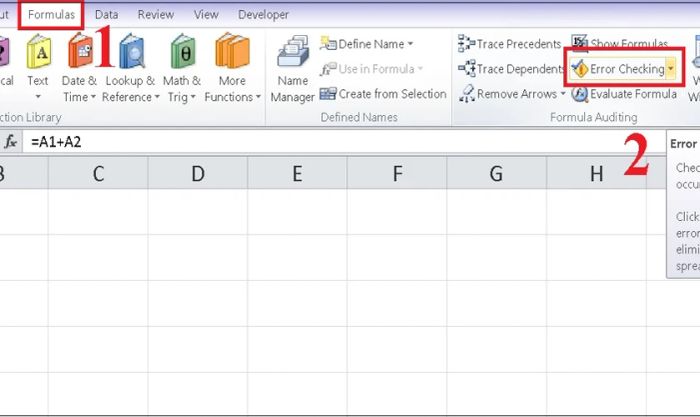The height and width of the screenshot is (417, 700).
Task: Expand the Remove Arrows dropdown arrow
Action: 563,94
